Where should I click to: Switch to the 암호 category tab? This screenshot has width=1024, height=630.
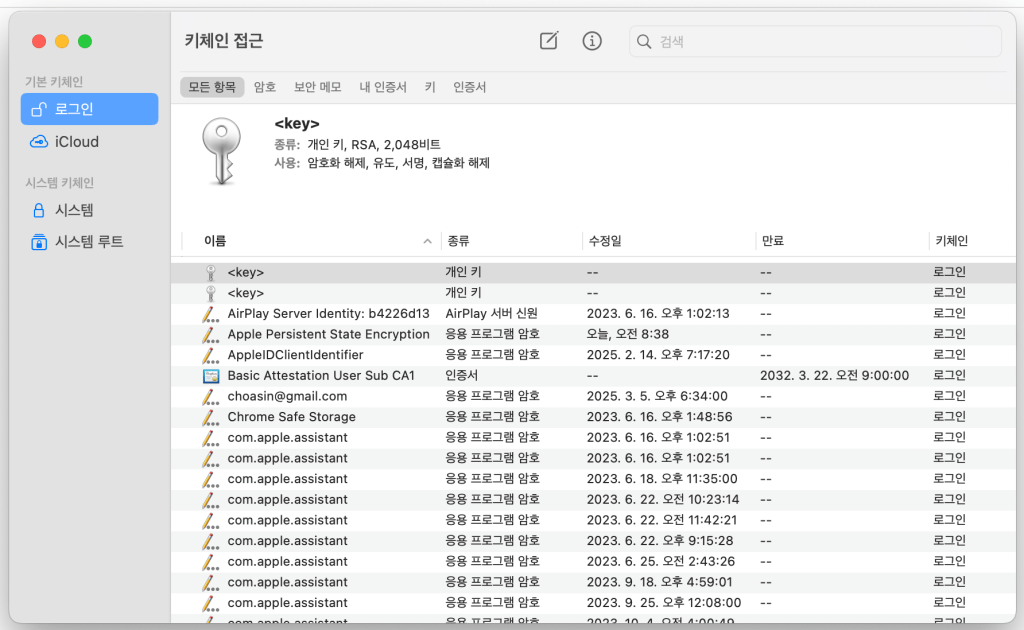pyautogui.click(x=265, y=87)
